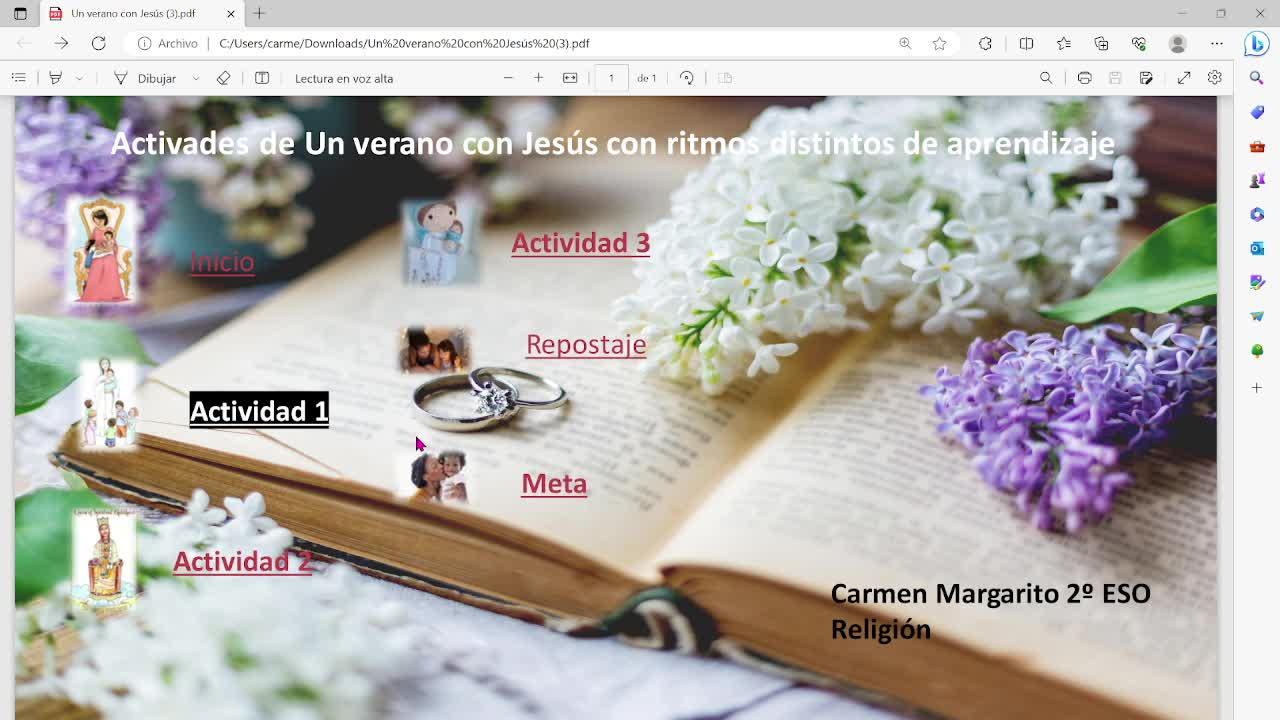The height and width of the screenshot is (720, 1280).
Task: Print the PDF document
Action: tap(1084, 78)
